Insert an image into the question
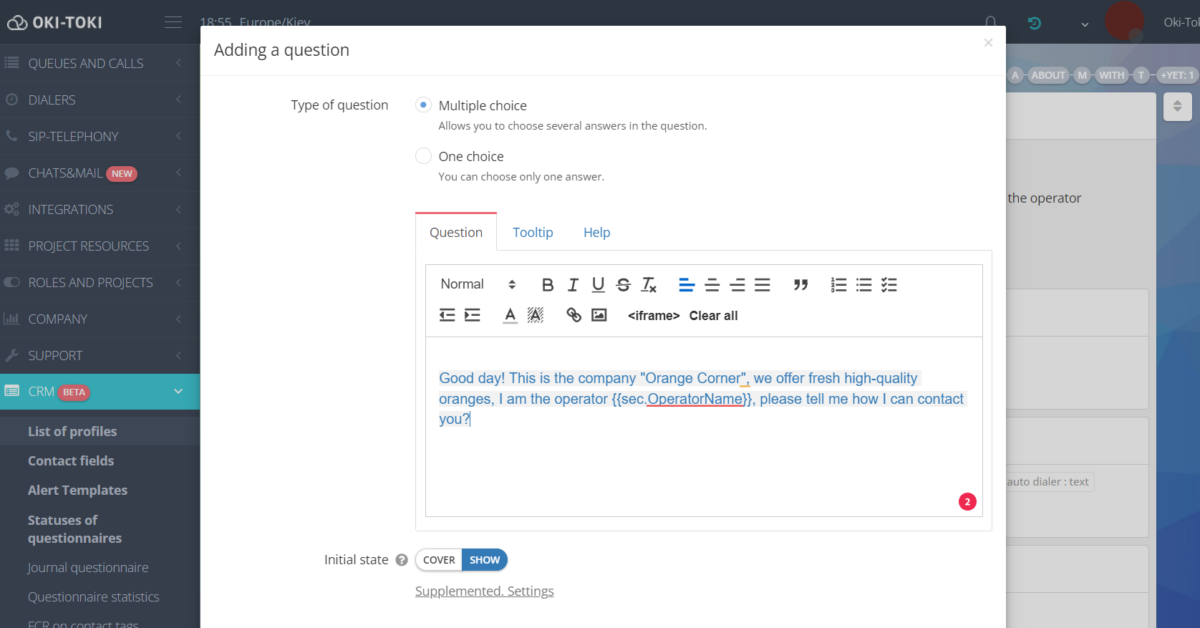This screenshot has height=628, width=1200. click(x=599, y=315)
